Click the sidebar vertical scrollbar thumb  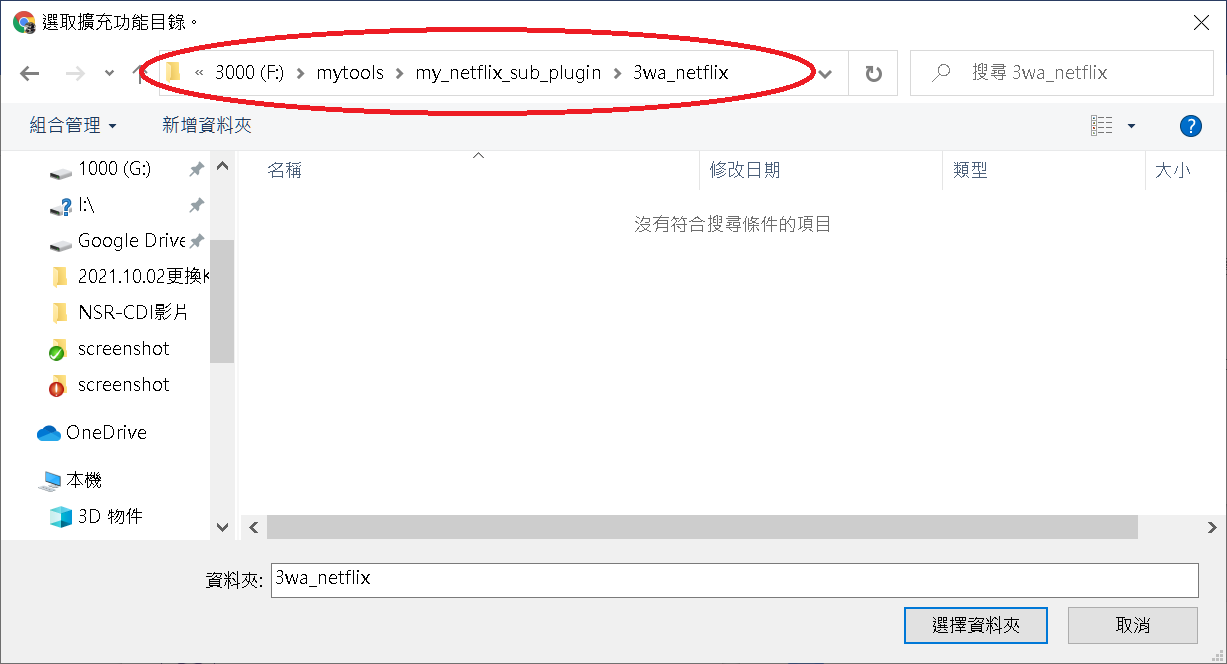point(222,301)
